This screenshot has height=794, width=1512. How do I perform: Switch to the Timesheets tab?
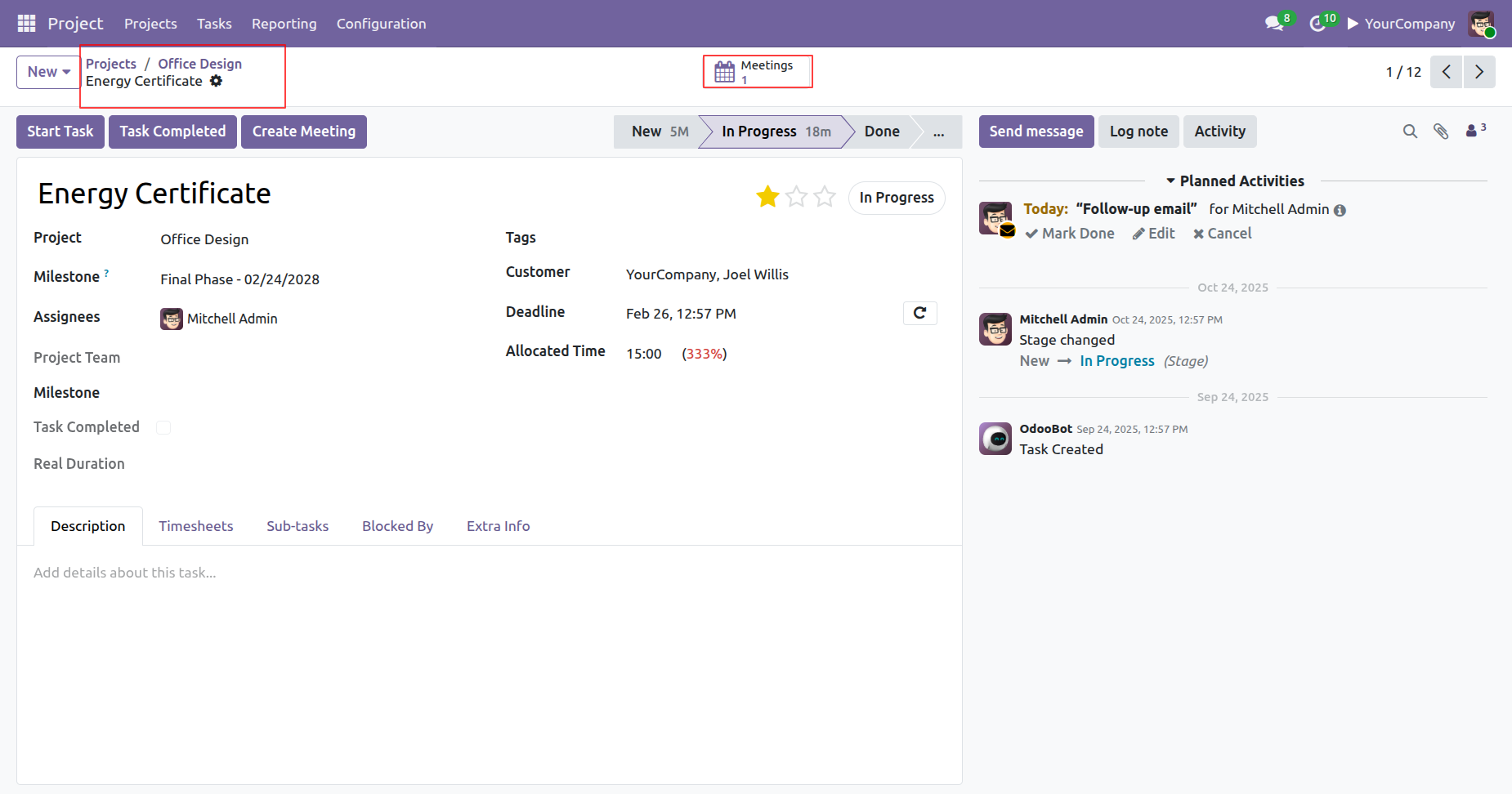pyautogui.click(x=195, y=526)
